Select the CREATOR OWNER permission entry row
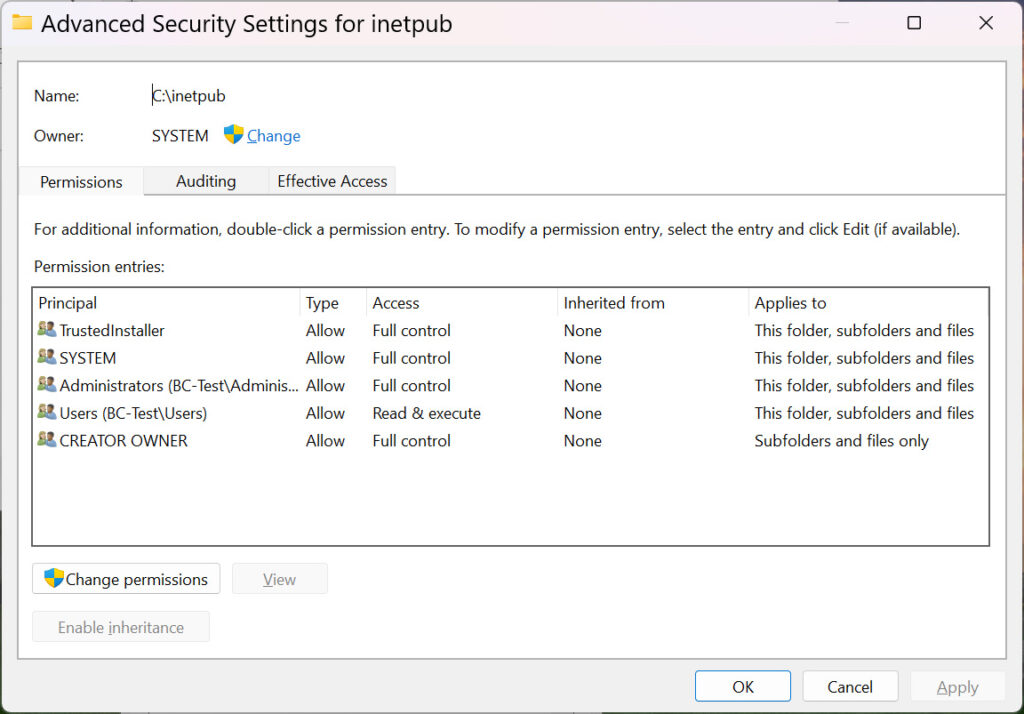The height and width of the screenshot is (714, 1024). click(x=400, y=440)
